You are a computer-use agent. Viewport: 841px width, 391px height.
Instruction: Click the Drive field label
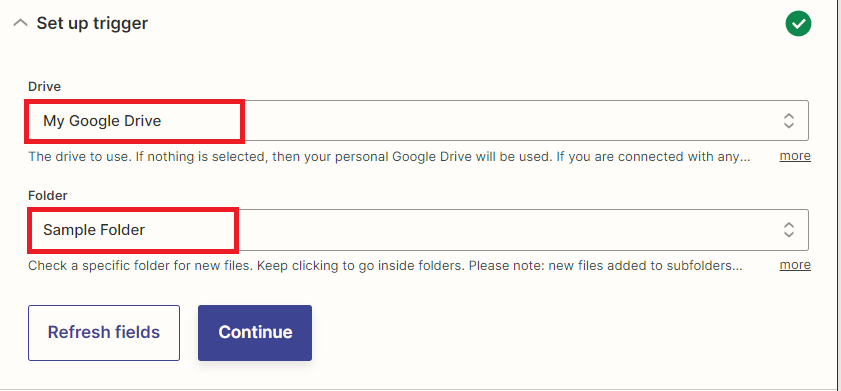tap(45, 86)
